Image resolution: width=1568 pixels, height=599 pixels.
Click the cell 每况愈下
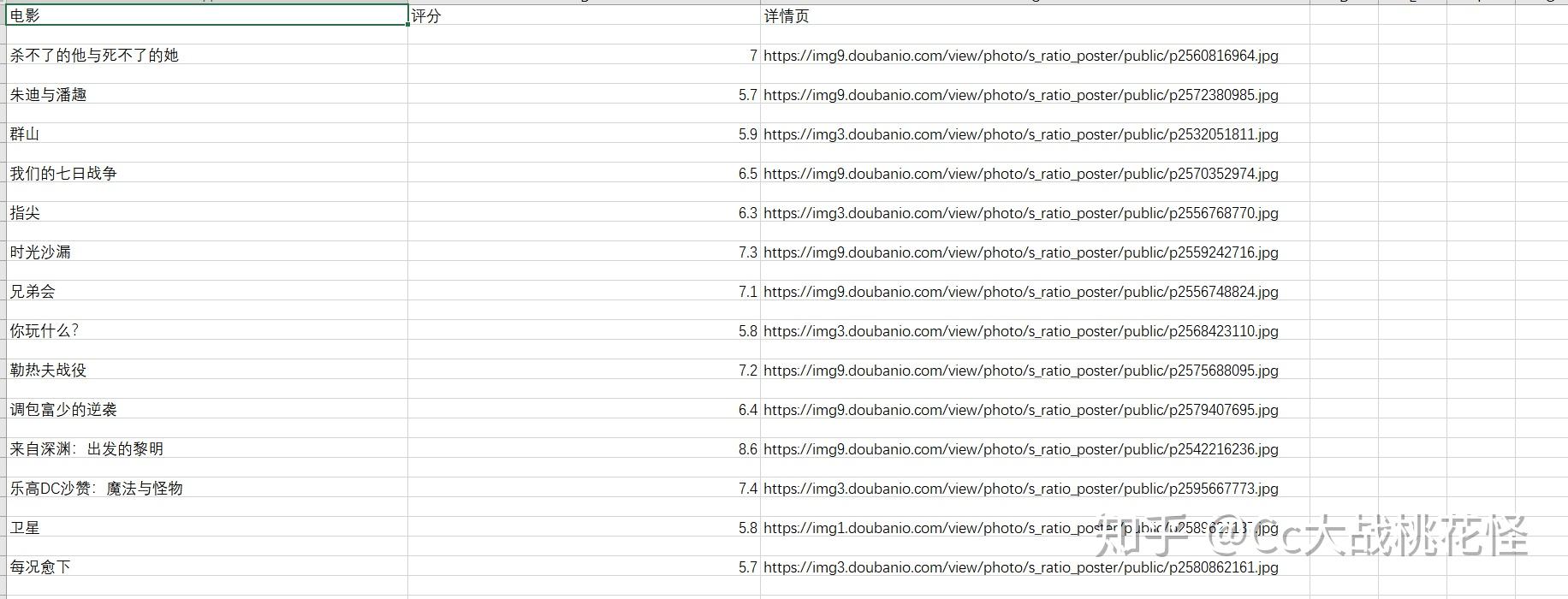(x=206, y=566)
